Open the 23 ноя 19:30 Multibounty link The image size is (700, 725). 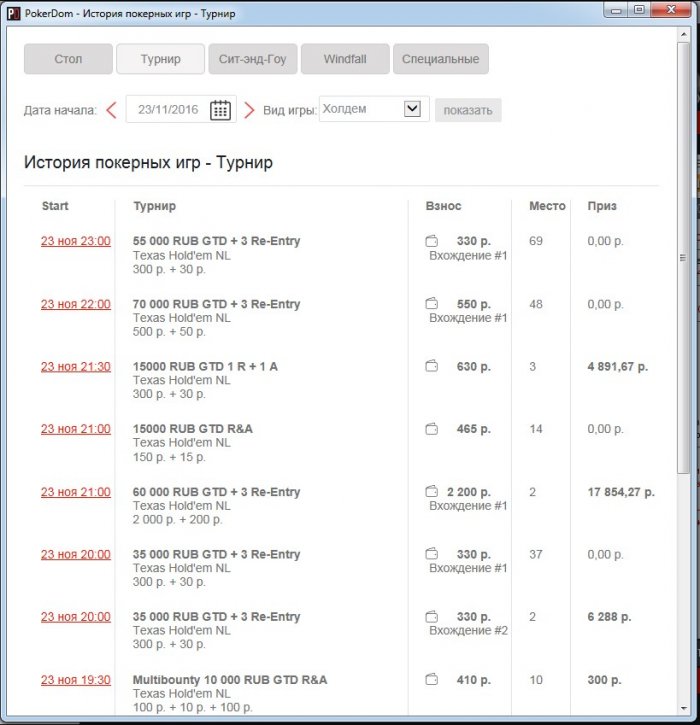tap(76, 680)
